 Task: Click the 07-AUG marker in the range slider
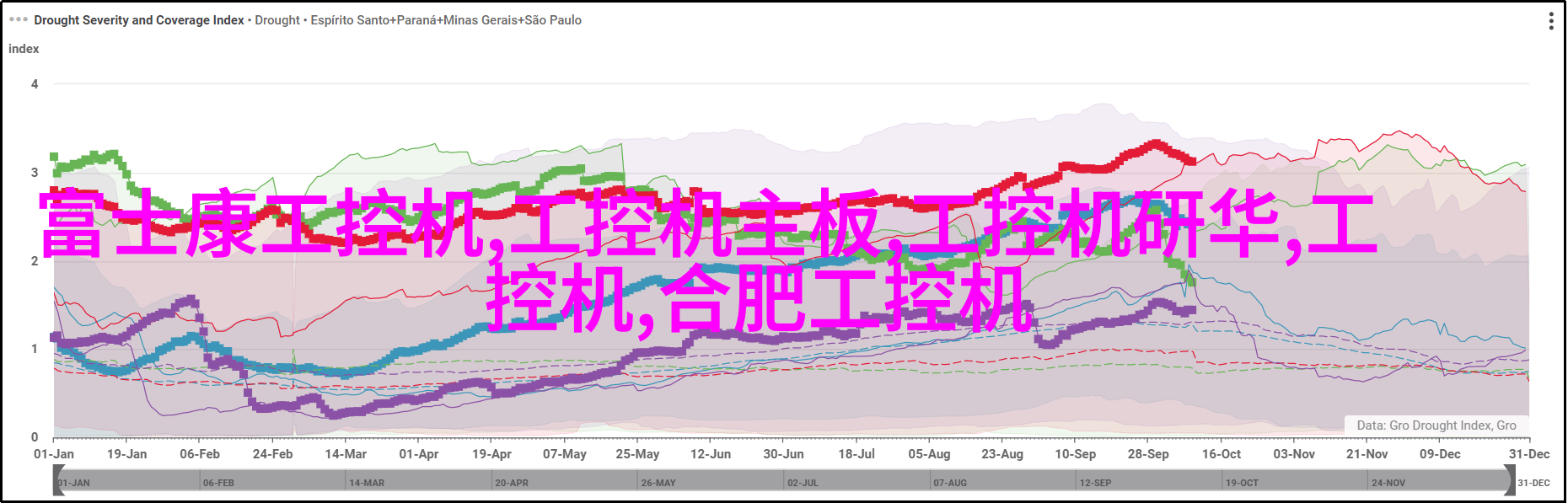pos(950,483)
